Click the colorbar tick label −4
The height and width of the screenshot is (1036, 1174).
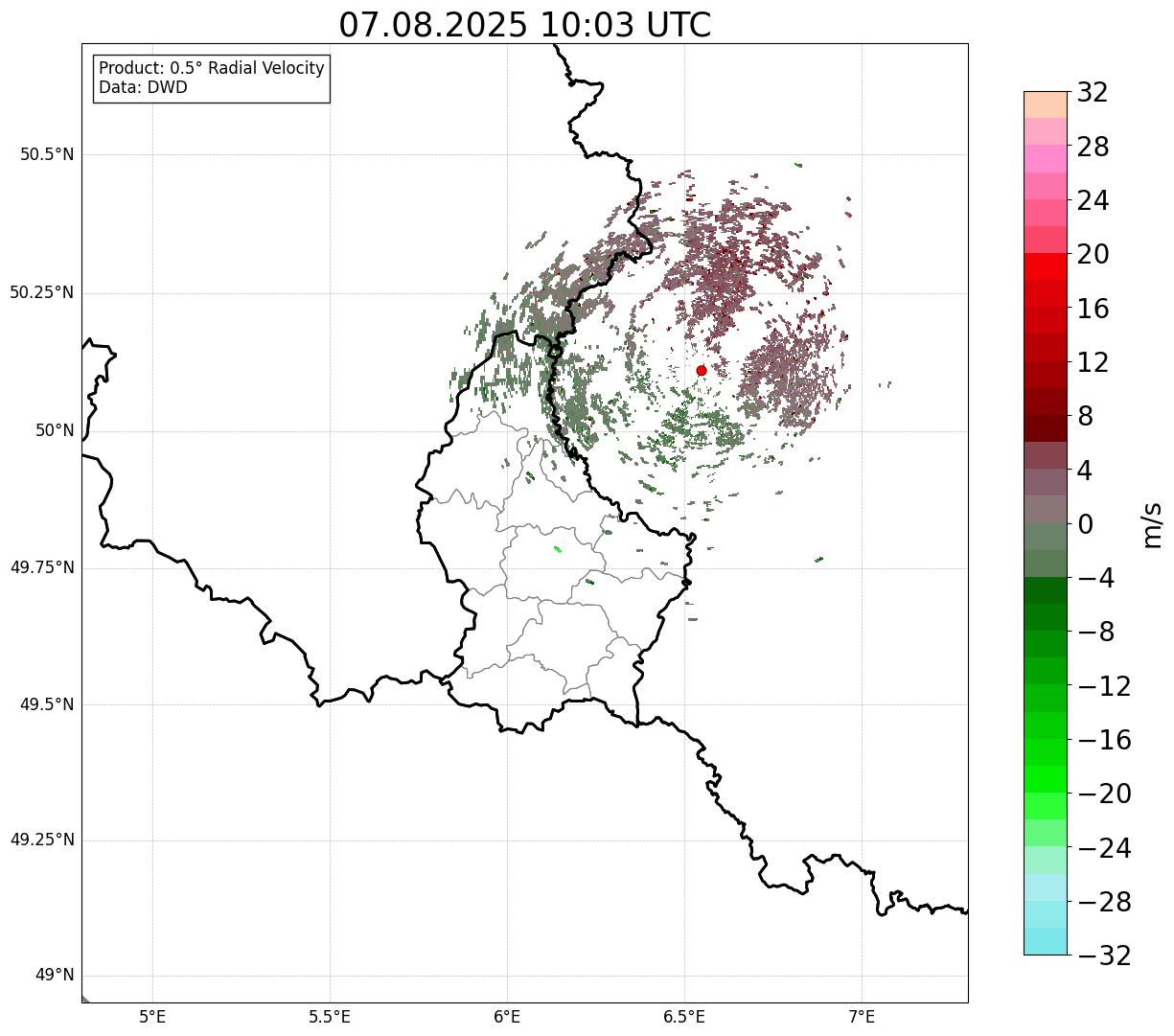(x=1096, y=579)
